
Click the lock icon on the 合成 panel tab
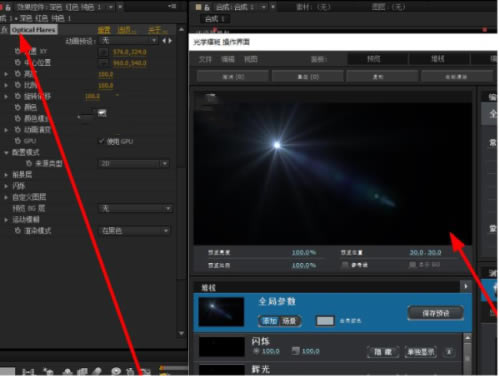pyautogui.click(x=207, y=7)
